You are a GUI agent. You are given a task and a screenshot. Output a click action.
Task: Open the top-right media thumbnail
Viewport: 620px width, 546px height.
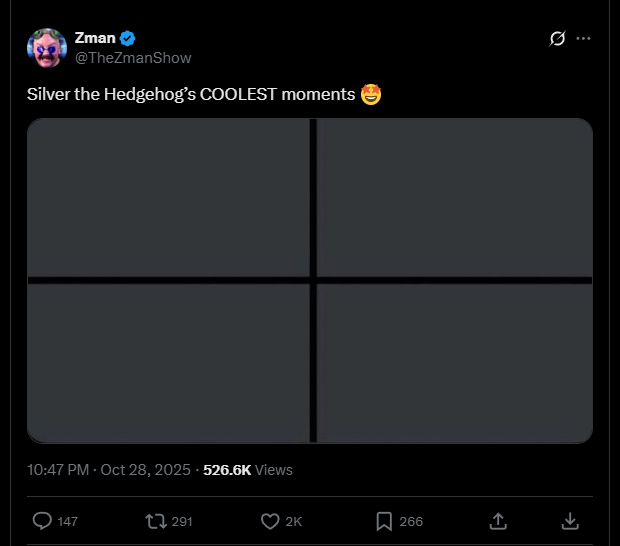click(454, 196)
